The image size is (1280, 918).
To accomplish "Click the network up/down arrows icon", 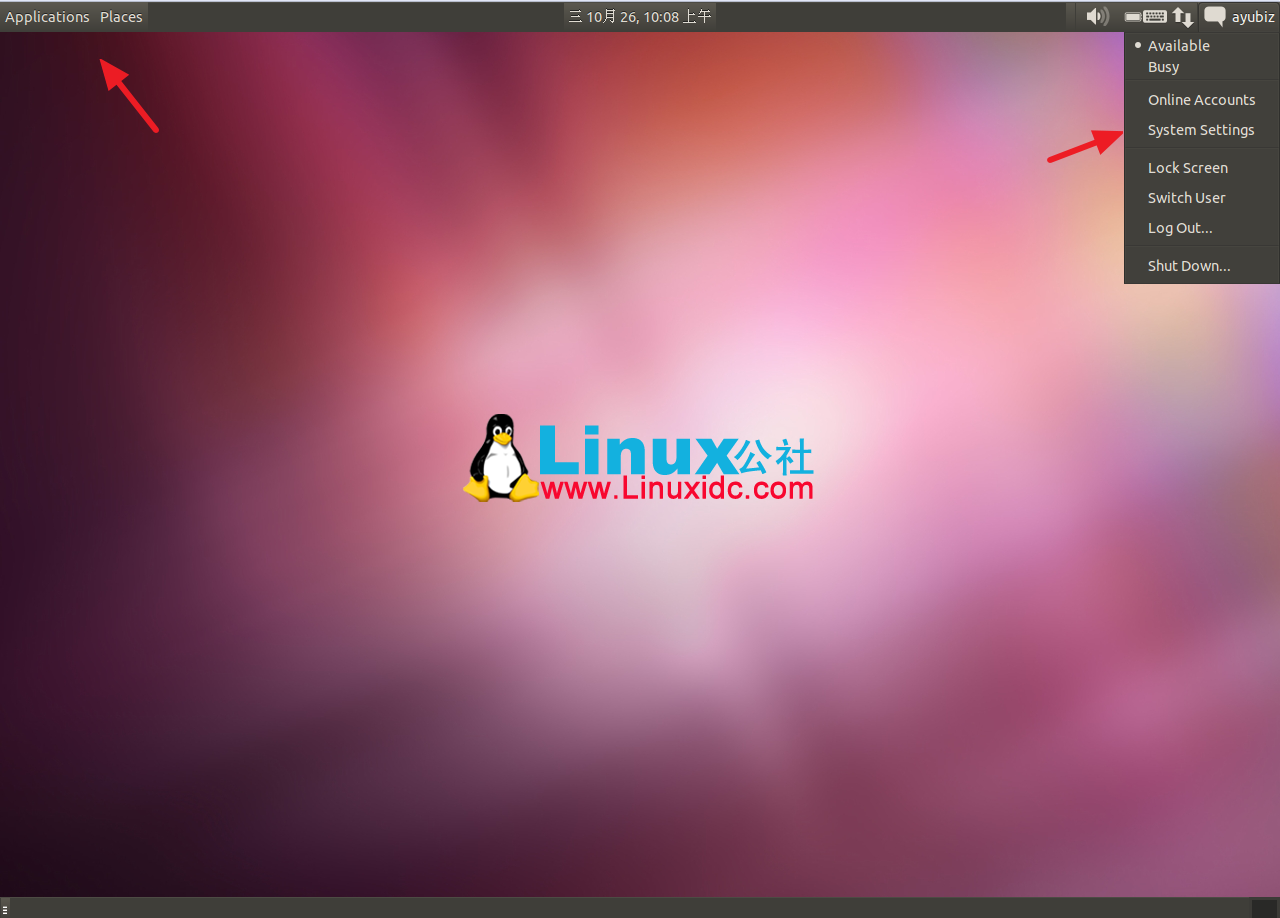I will [1183, 16].
